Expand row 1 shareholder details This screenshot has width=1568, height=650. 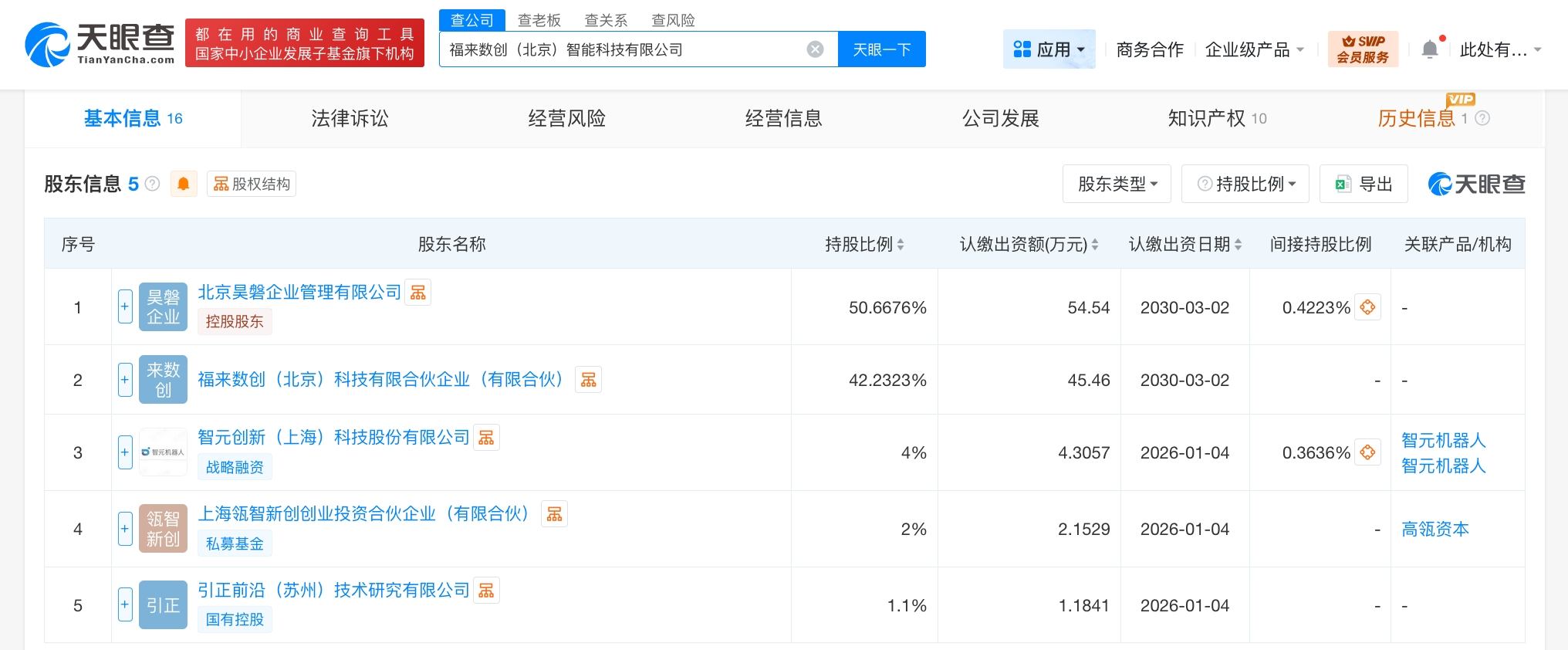[x=125, y=307]
